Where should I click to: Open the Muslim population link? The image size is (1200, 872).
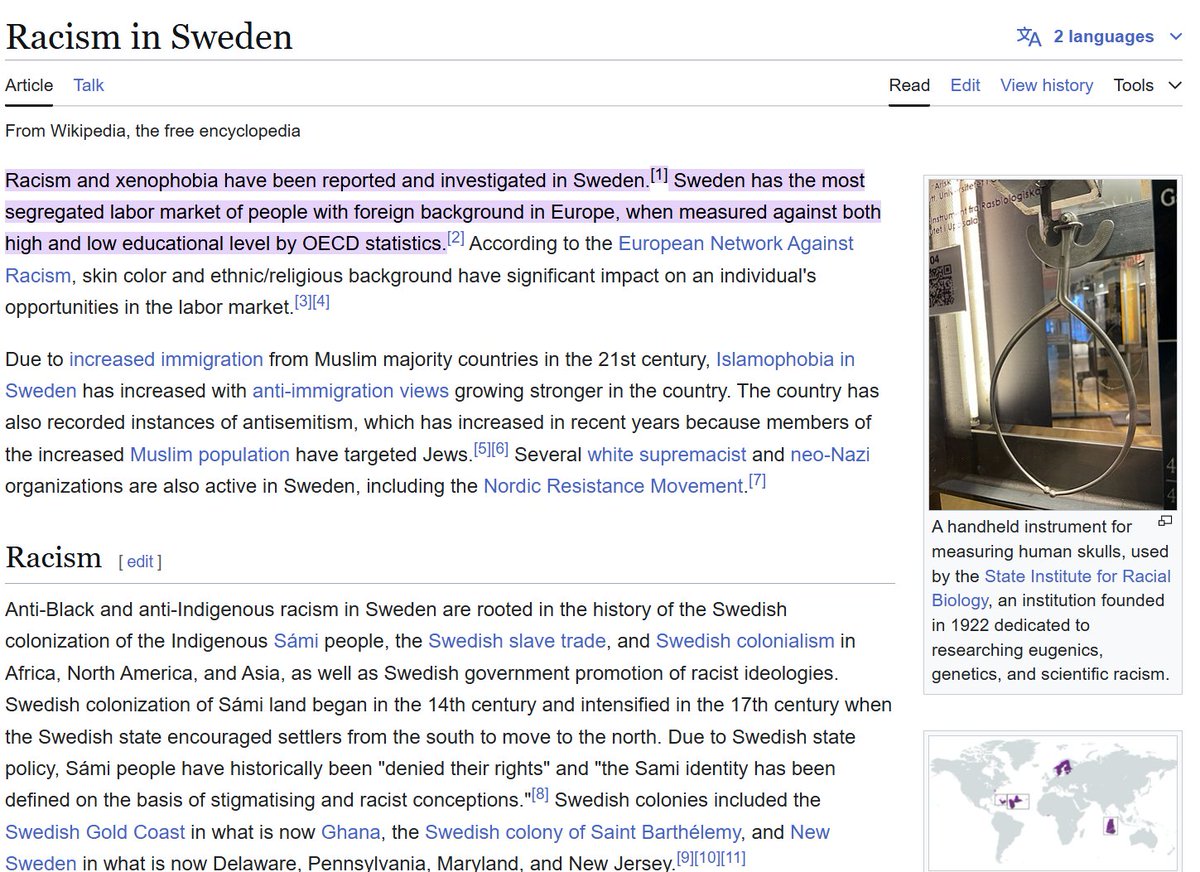[x=210, y=455]
